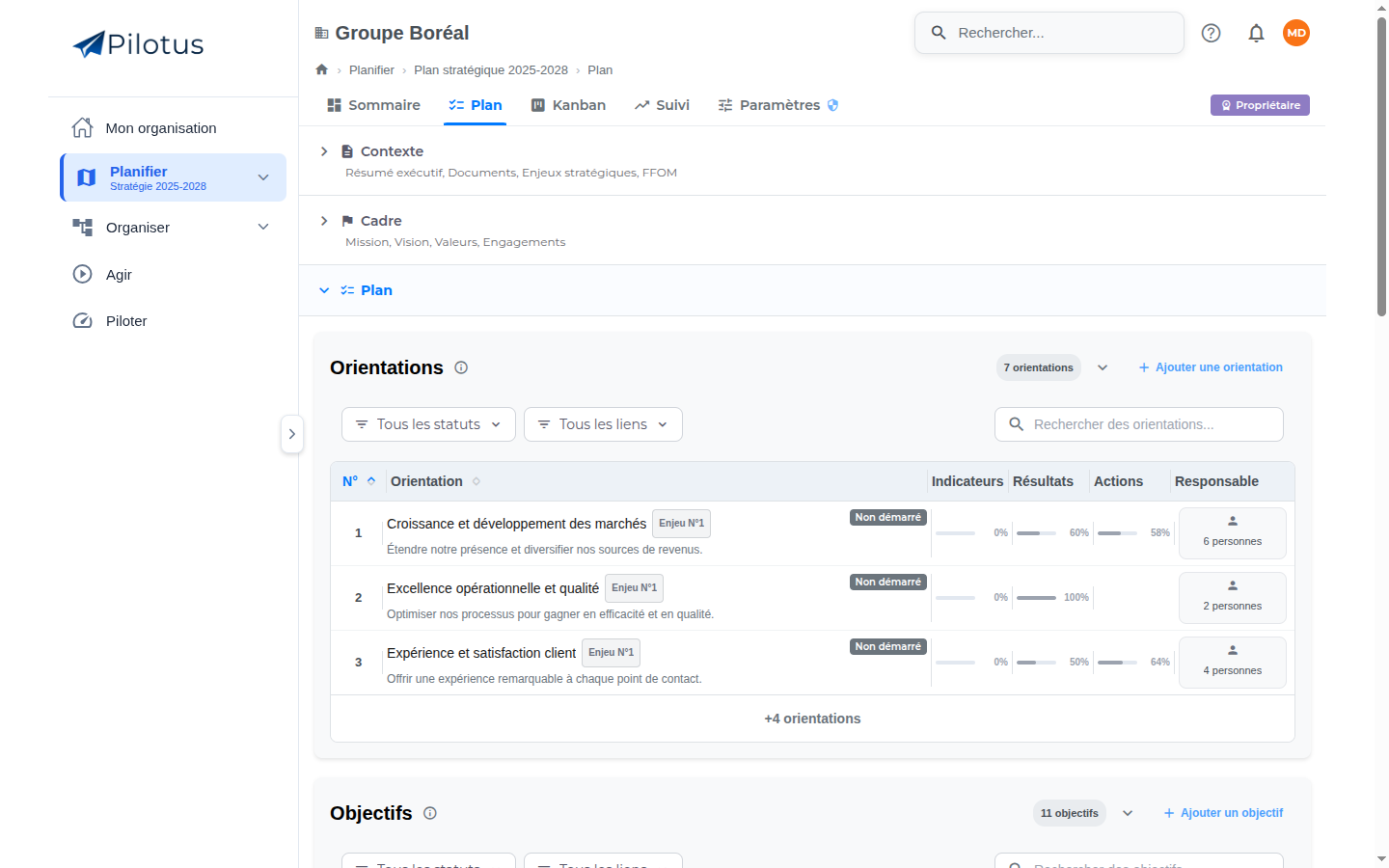Open Plan stratégique 2025-2028 breadcrumb link
Viewport: 1389px width, 868px height.
pyautogui.click(x=491, y=70)
